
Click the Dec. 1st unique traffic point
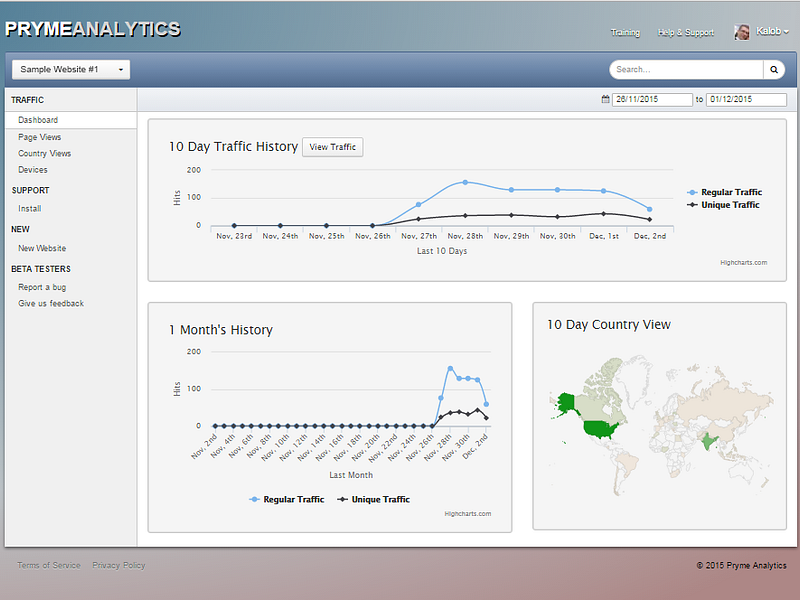[x=604, y=214]
